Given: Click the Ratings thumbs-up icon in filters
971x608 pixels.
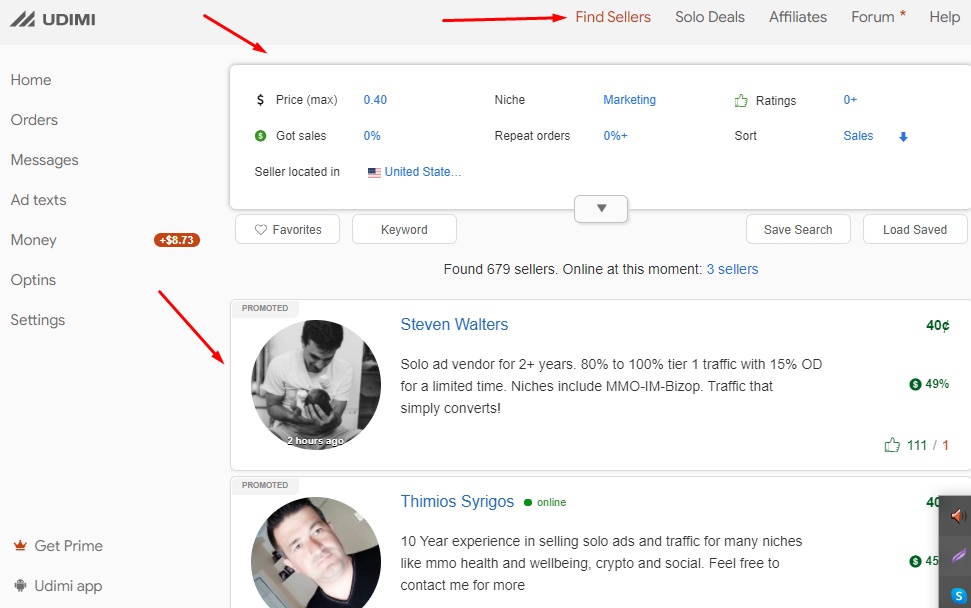Looking at the screenshot, I should [x=741, y=100].
